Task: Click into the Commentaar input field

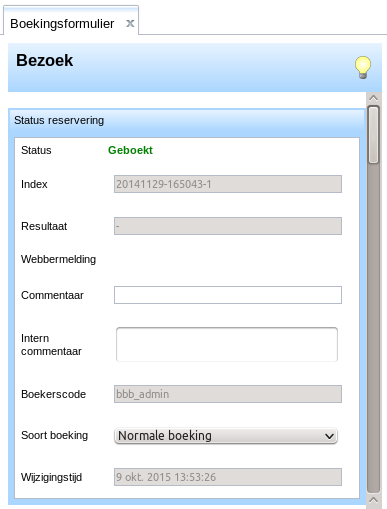Action: (x=228, y=295)
